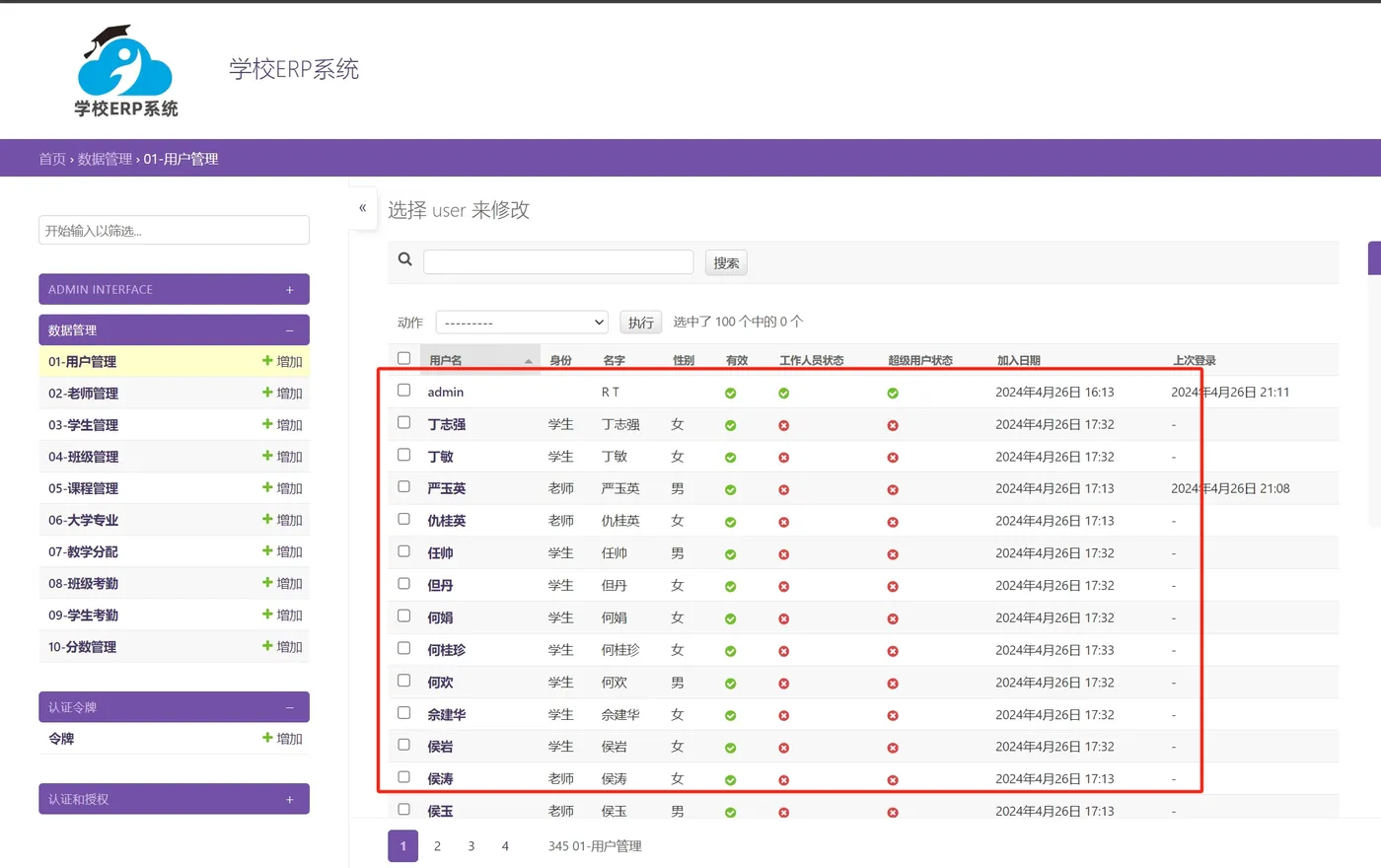This screenshot has width=1381, height=868.
Task: Click 何欢's green active check icon
Action: pos(730,684)
